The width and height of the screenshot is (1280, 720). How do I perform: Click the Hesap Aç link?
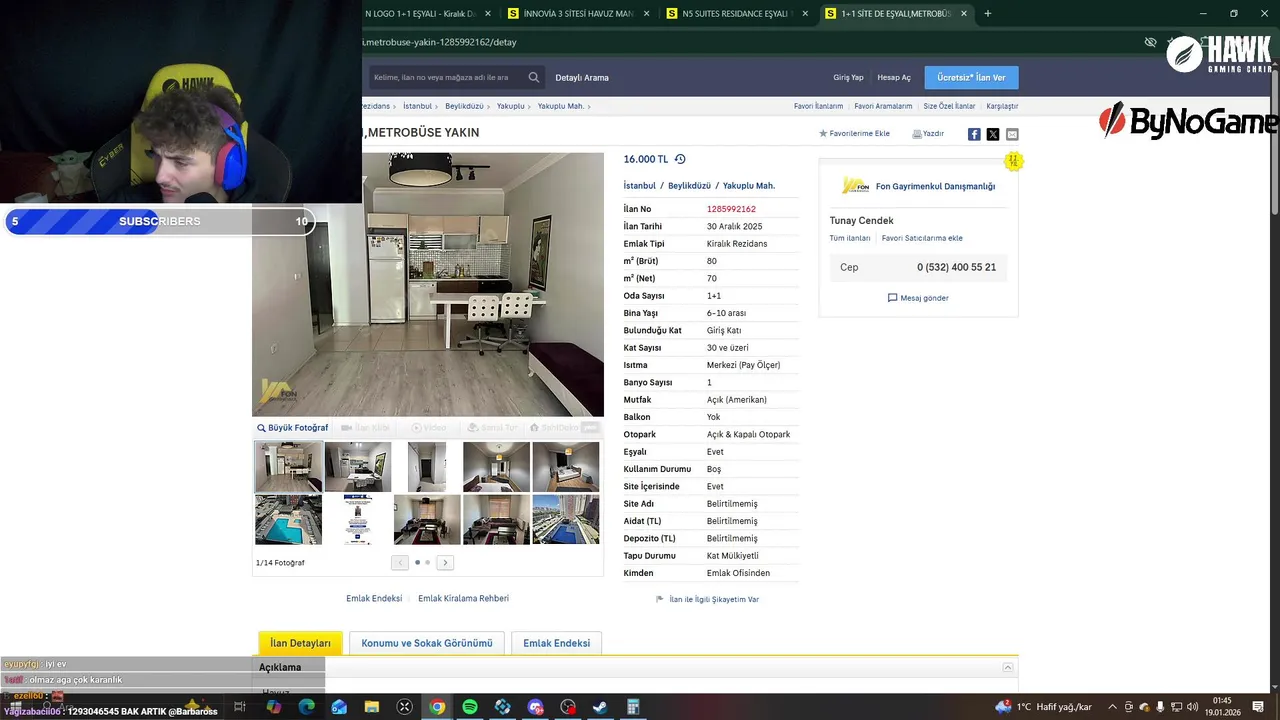(894, 77)
